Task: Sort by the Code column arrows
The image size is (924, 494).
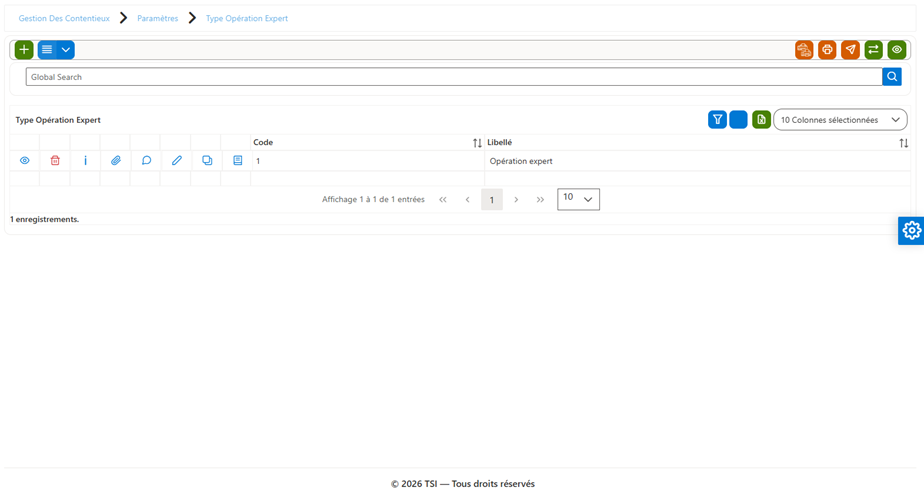Action: 477,143
